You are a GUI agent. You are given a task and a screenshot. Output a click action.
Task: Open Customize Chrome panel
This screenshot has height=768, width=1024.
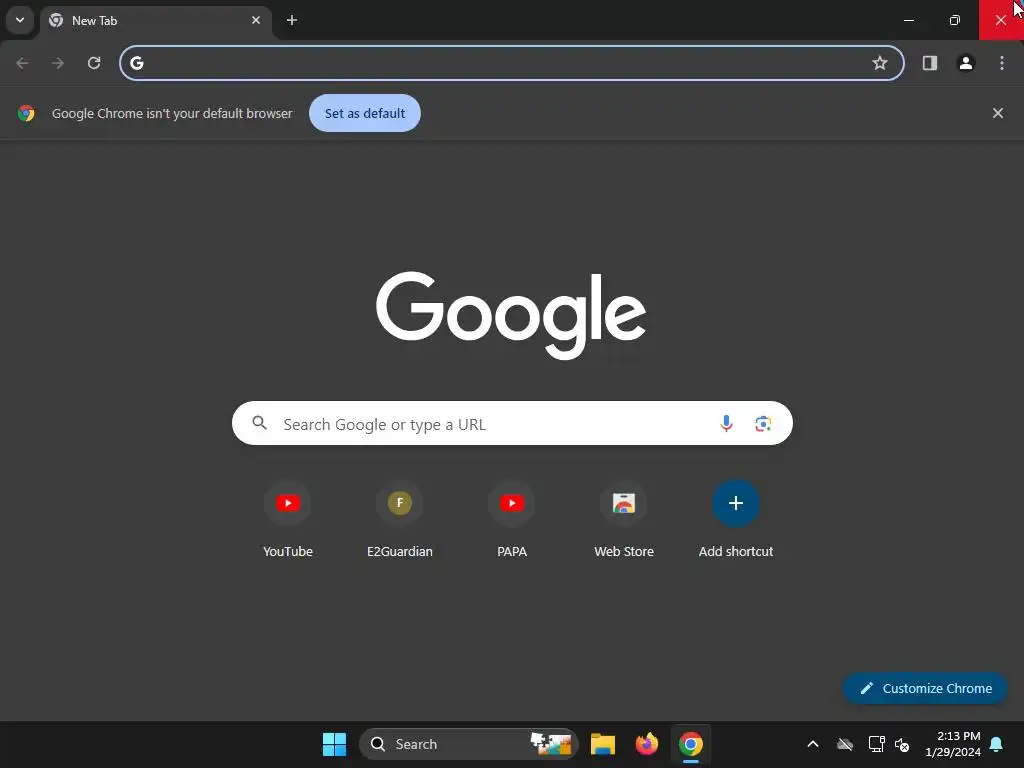[925, 688]
